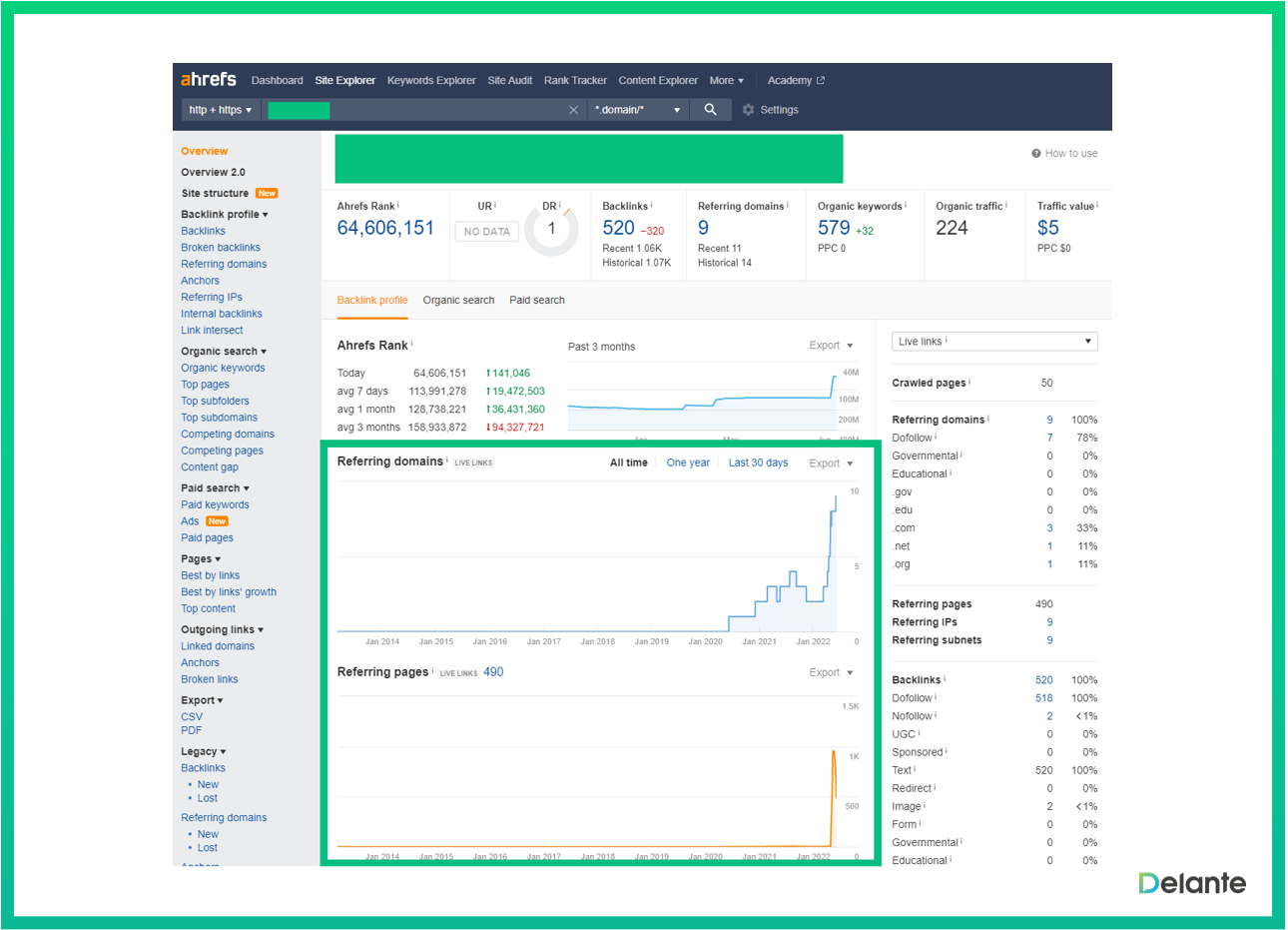The width and height of the screenshot is (1288, 930).
Task: Open the "Live links" dropdown in right panel
Action: click(x=993, y=341)
